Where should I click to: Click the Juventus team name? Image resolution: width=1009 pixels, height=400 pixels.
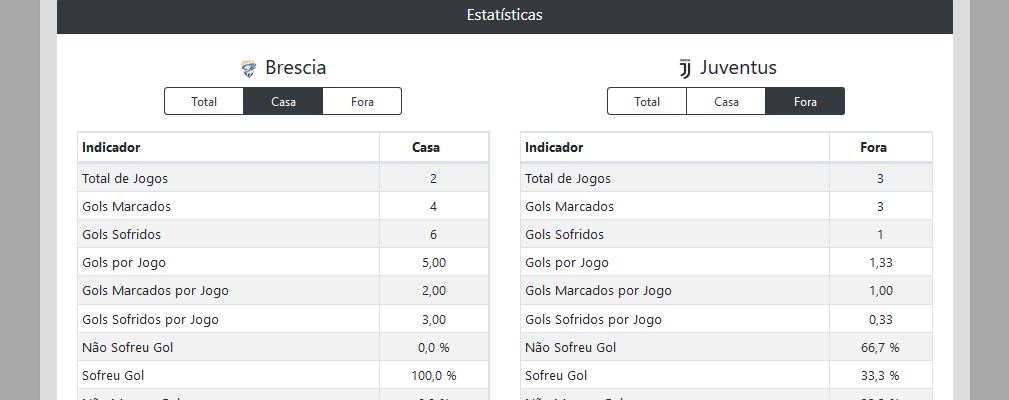[738, 68]
